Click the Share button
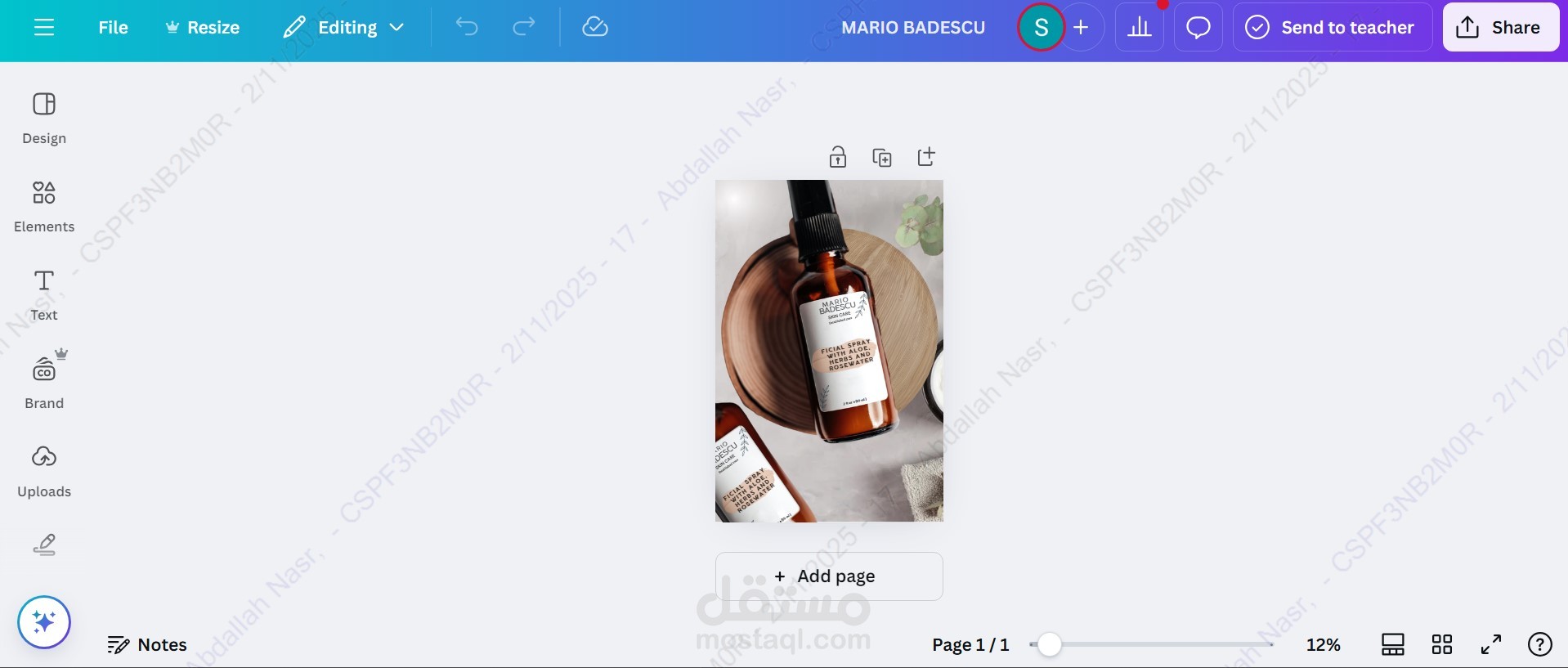 (x=1501, y=28)
